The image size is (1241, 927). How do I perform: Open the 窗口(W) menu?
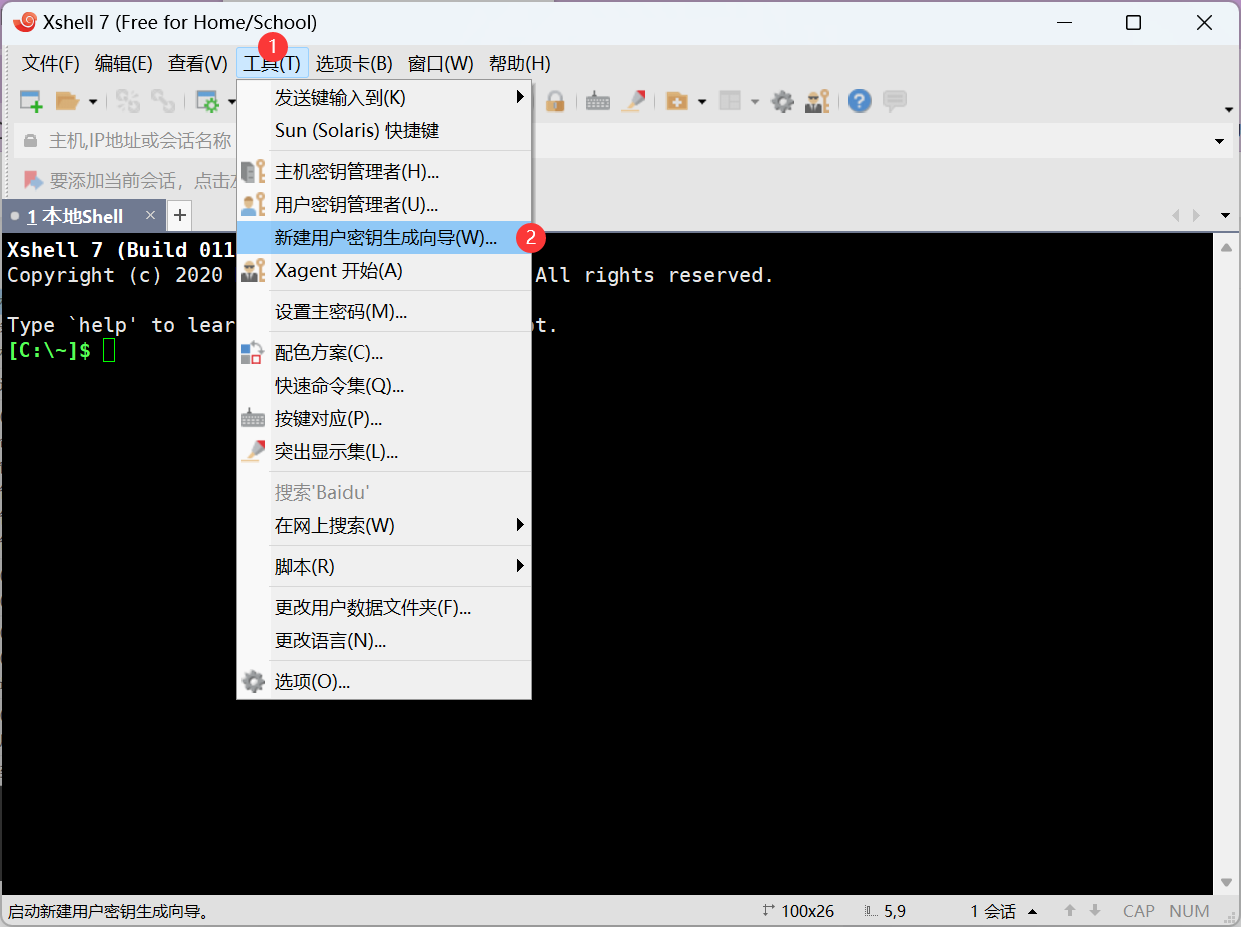(x=441, y=64)
